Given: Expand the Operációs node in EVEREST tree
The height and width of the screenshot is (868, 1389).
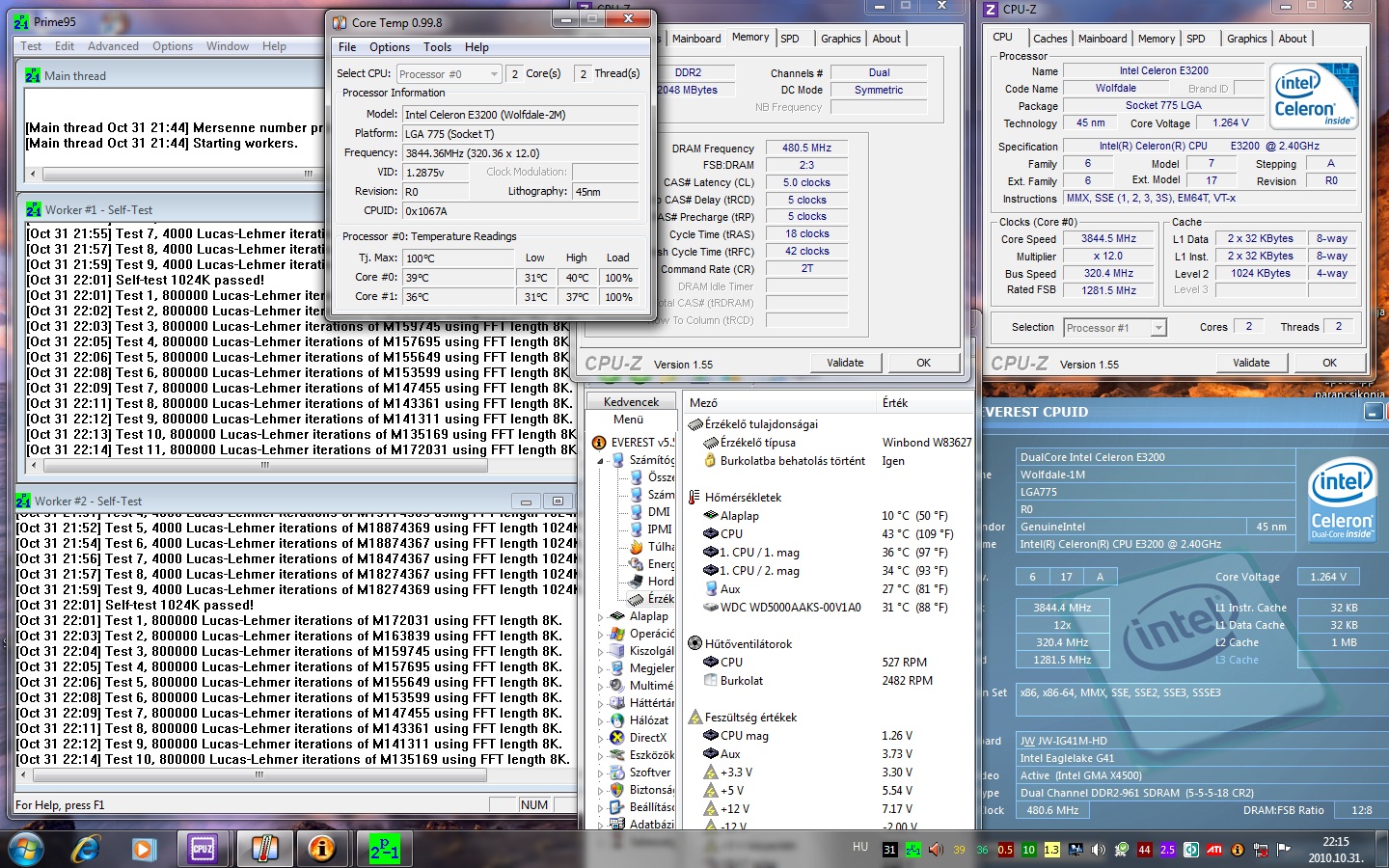Looking at the screenshot, I should [x=600, y=635].
